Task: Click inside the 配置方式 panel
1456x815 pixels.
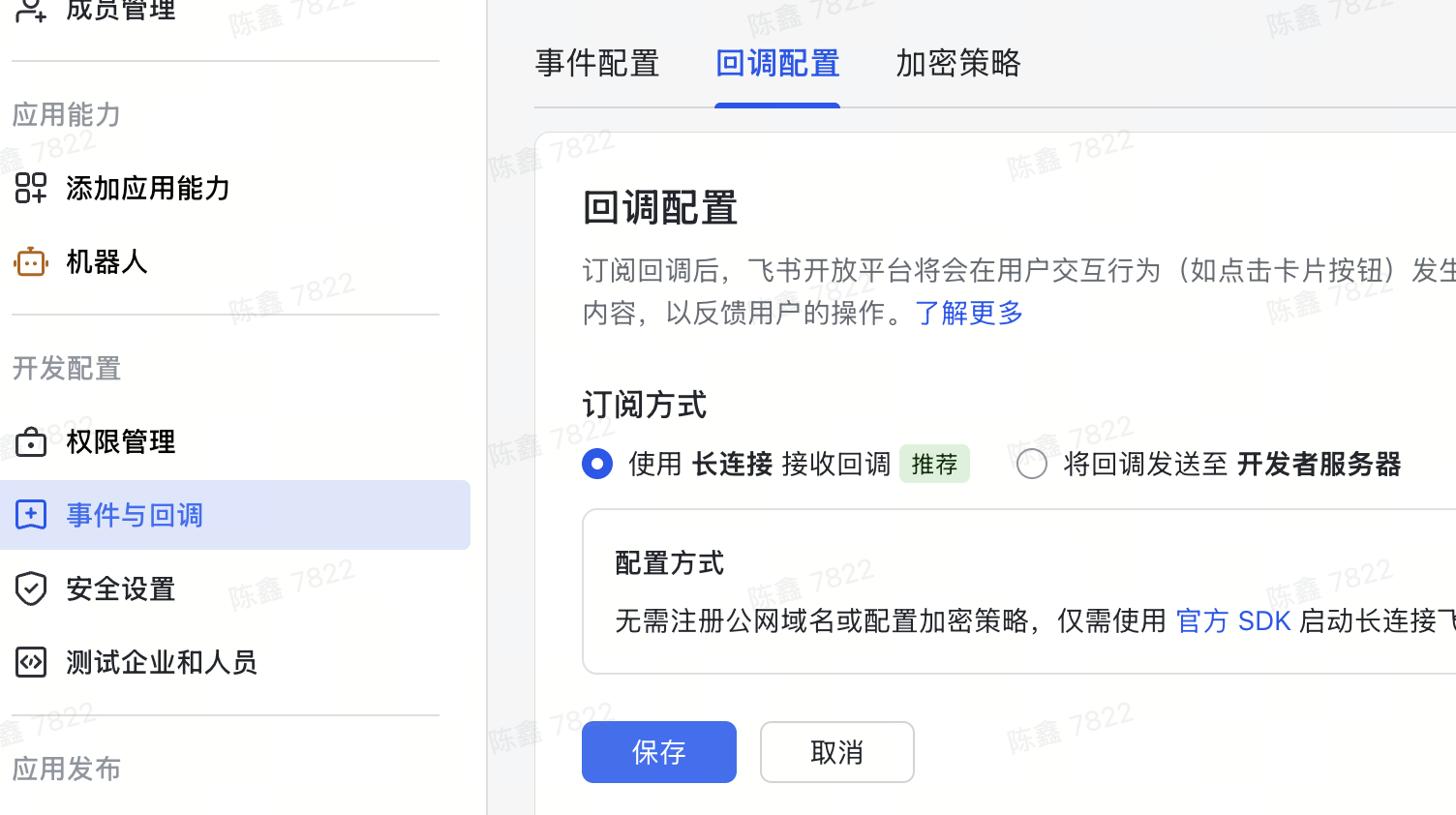Action: (x=968, y=590)
